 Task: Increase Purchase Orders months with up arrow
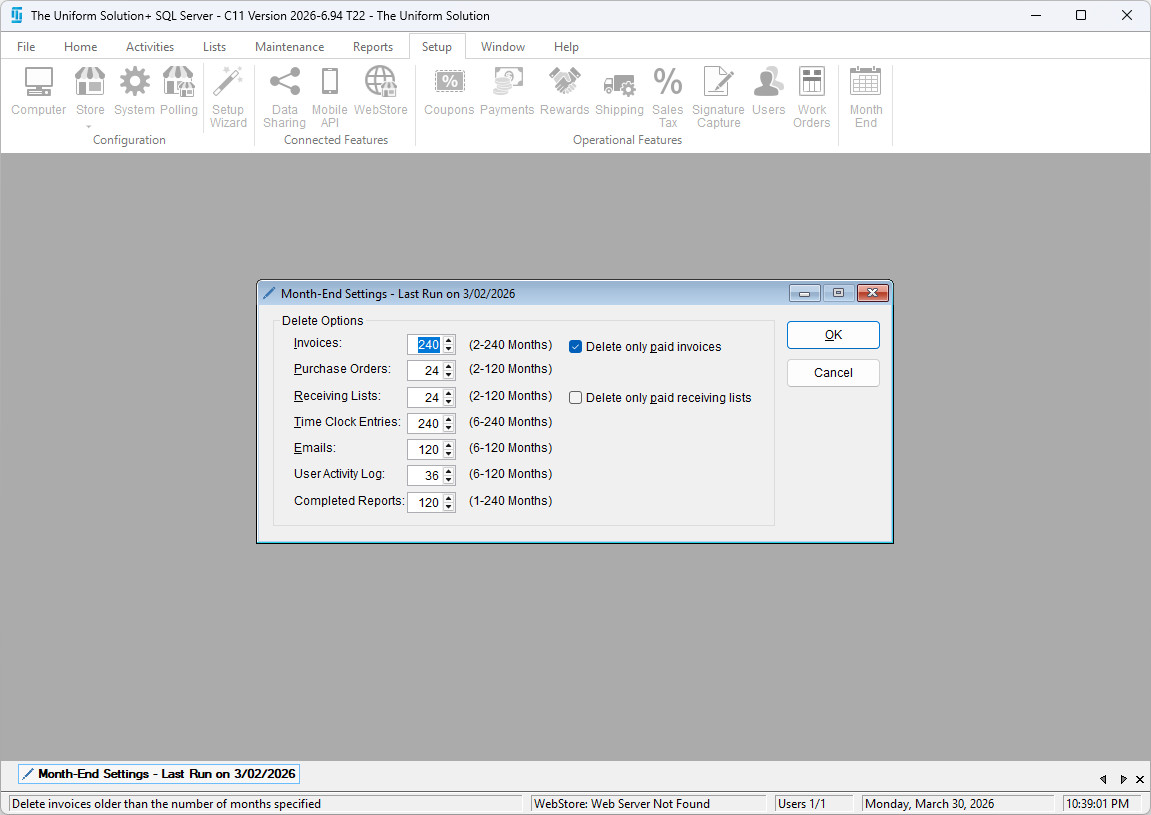tap(449, 366)
